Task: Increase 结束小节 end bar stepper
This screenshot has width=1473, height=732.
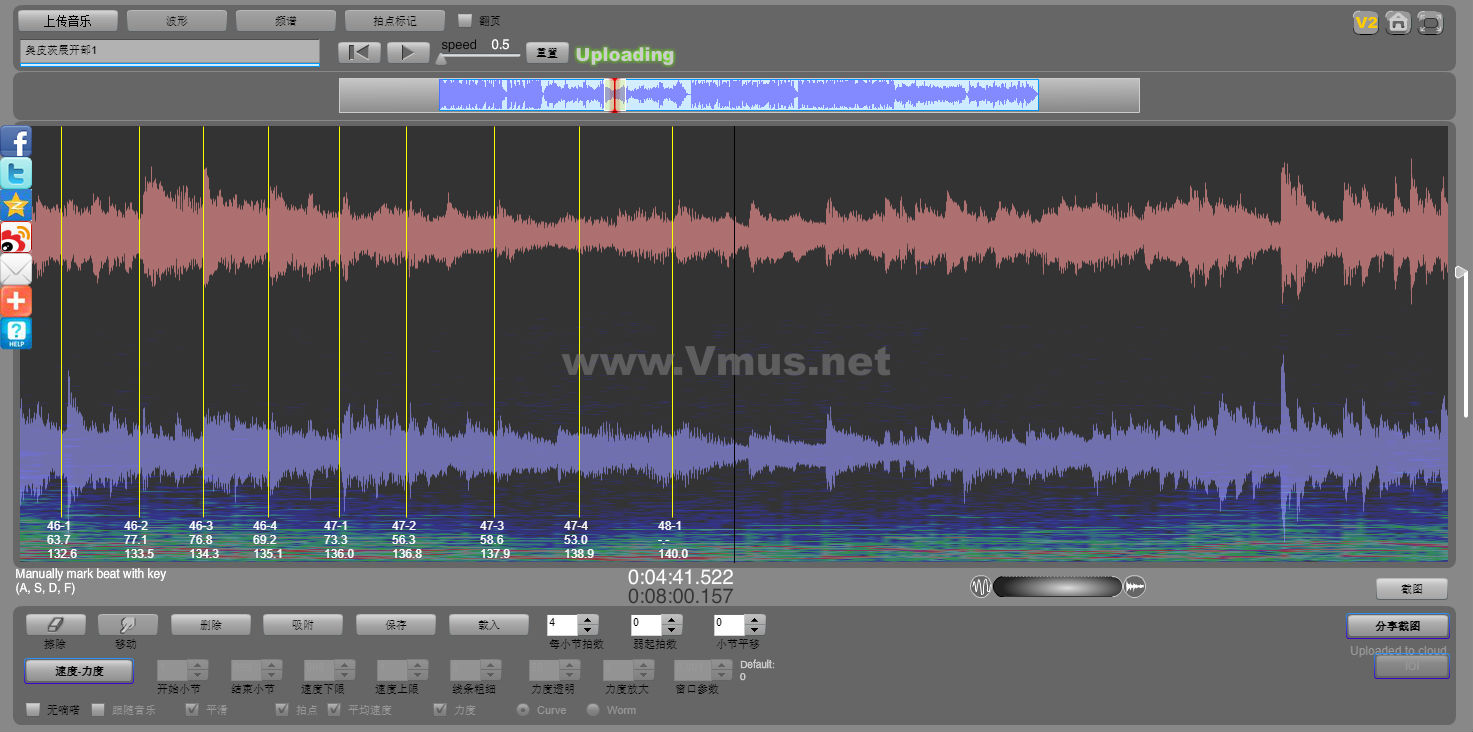Action: pyautogui.click(x=271, y=665)
